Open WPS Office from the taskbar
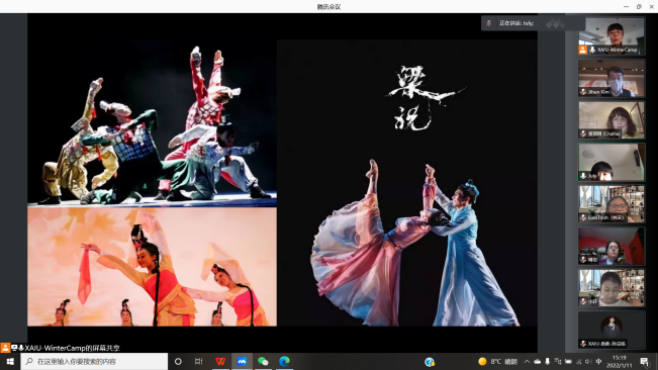This screenshot has width=658, height=370. [x=220, y=361]
